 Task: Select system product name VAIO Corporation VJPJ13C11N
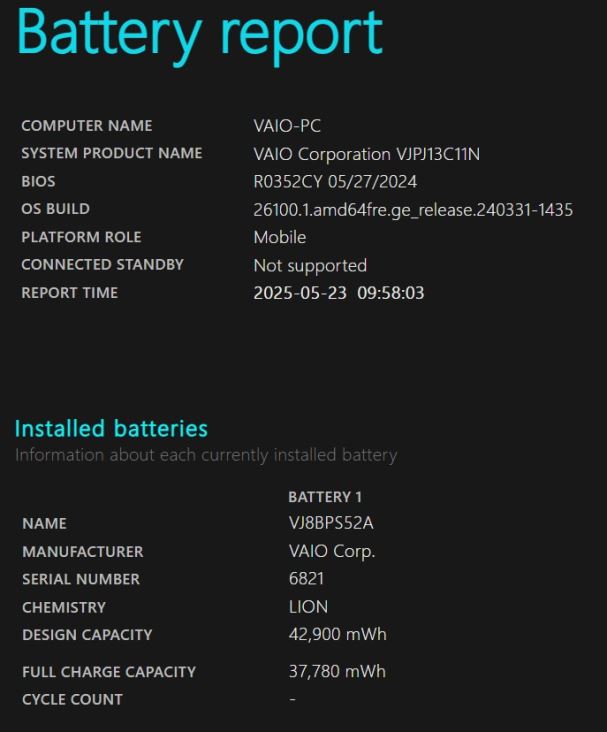tap(367, 154)
